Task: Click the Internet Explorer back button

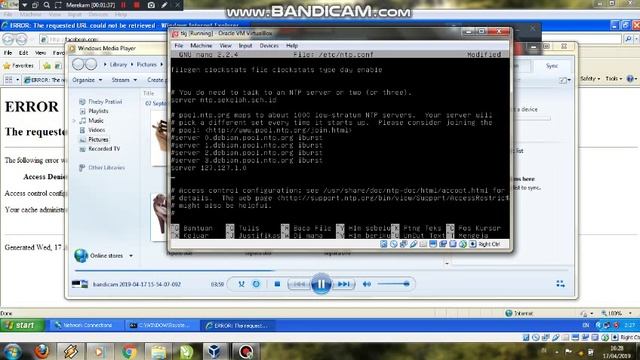Action: tap(9, 39)
